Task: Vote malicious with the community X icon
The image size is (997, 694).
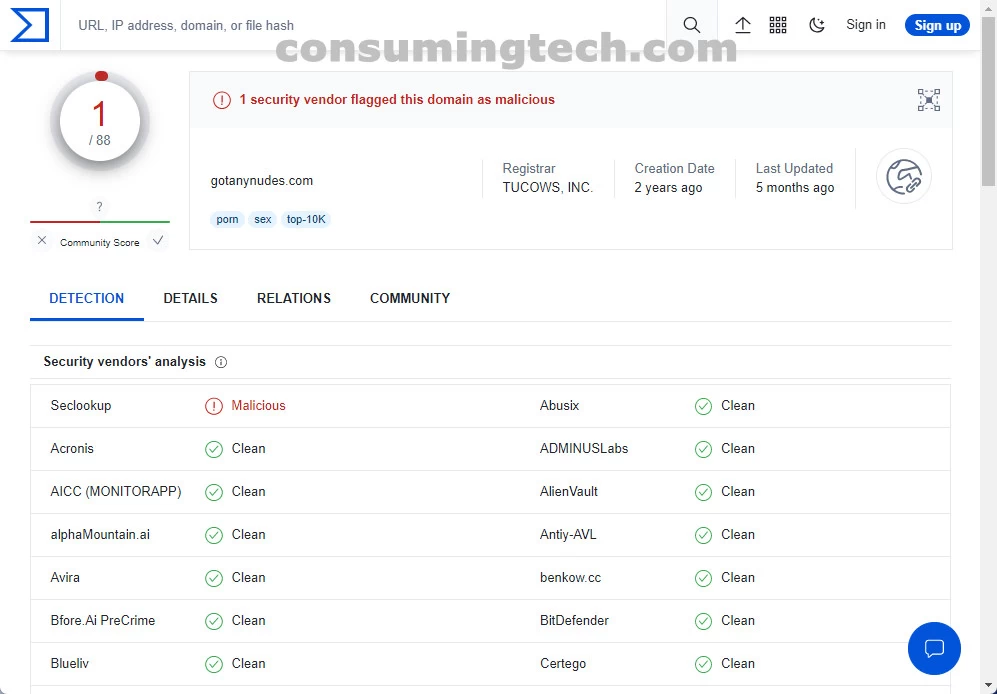Action: tap(42, 240)
